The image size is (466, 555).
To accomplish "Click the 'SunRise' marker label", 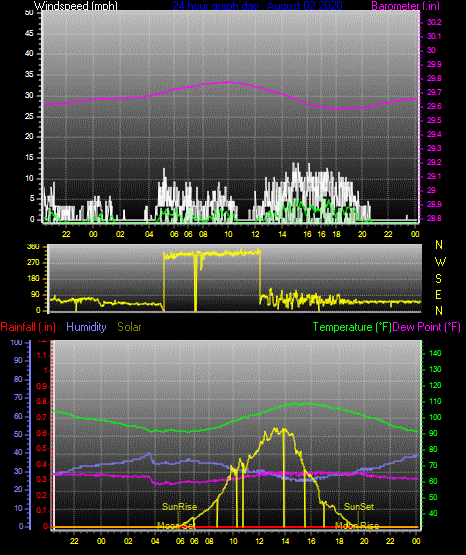I will (179, 507).
